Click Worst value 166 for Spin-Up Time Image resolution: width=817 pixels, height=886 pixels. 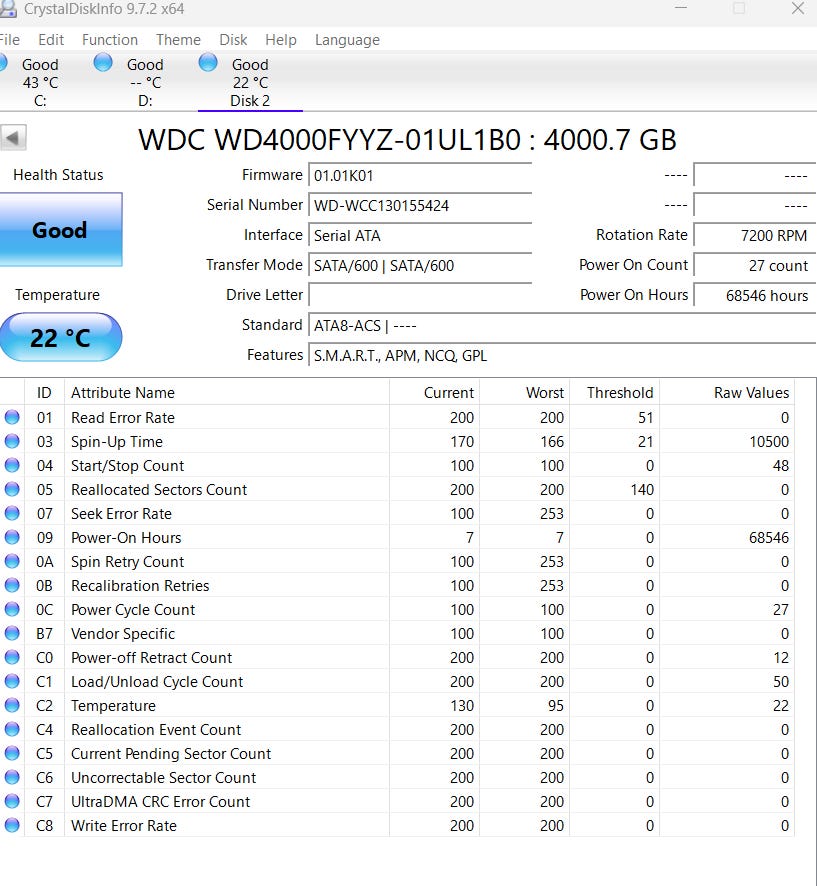point(551,442)
